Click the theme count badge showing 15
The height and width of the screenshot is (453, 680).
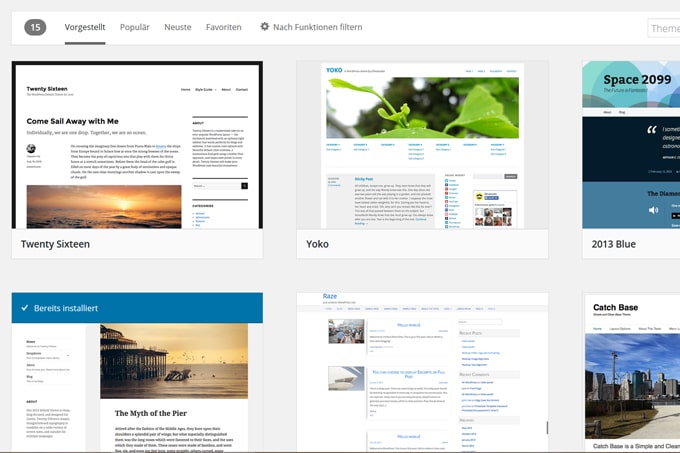point(35,27)
